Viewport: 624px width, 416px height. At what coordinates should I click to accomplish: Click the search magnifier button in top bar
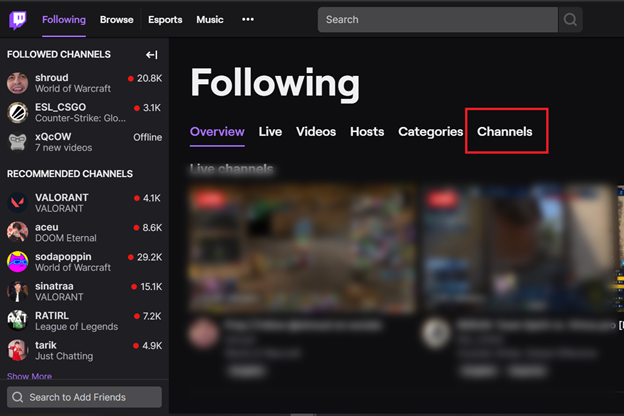point(570,20)
